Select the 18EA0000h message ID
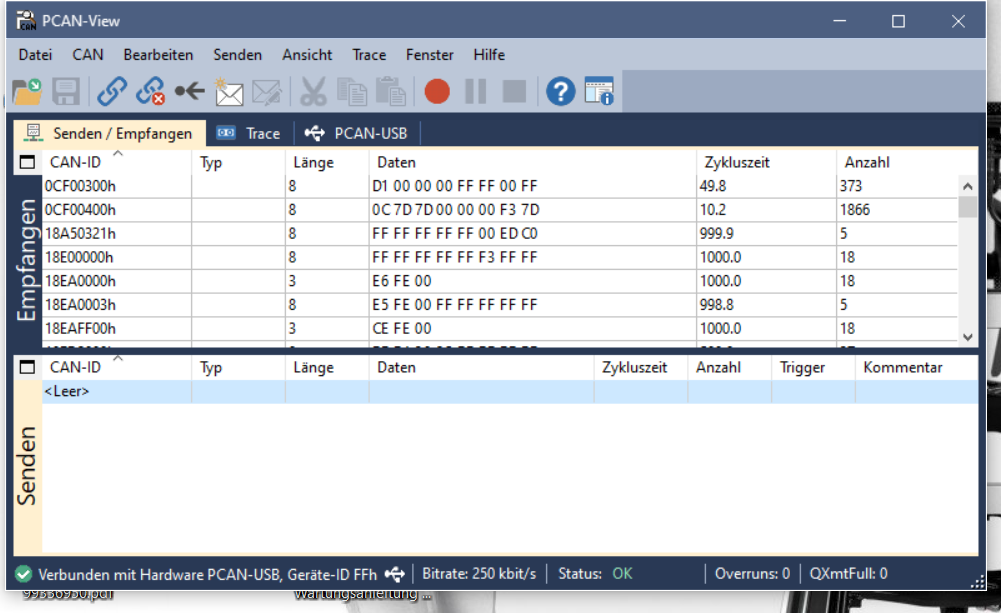This screenshot has height=613, width=1001. (80, 281)
